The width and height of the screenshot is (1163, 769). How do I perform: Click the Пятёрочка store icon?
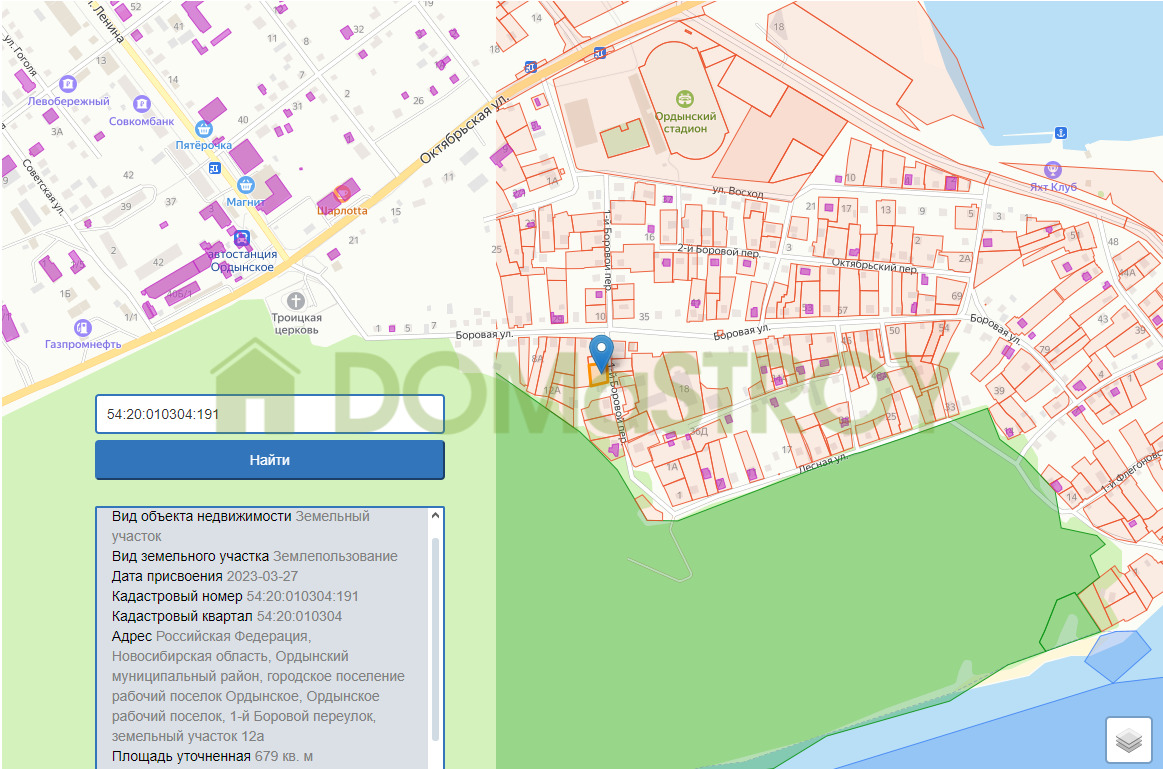click(x=203, y=129)
